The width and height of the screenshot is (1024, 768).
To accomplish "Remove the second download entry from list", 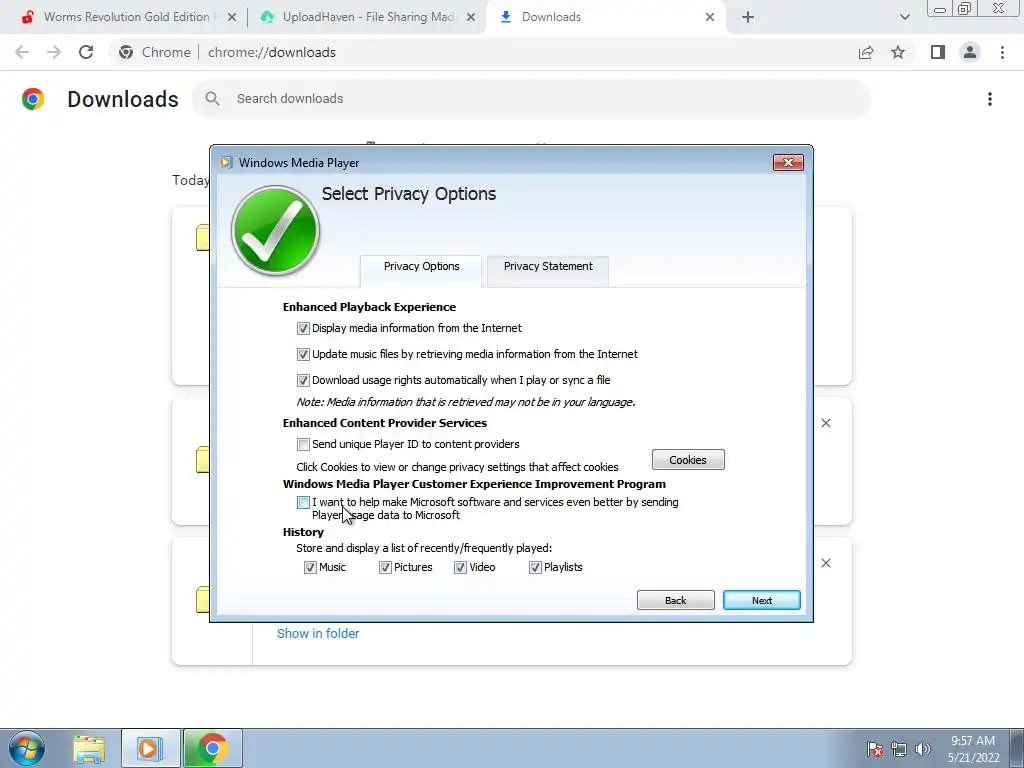I will click(x=825, y=423).
